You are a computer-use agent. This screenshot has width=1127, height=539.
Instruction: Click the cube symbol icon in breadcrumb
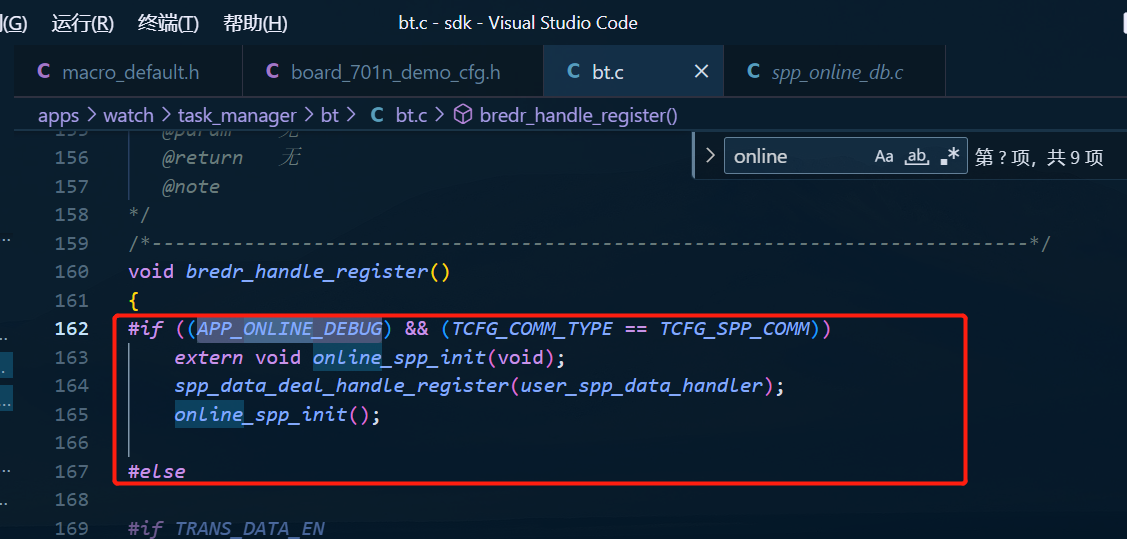(464, 115)
